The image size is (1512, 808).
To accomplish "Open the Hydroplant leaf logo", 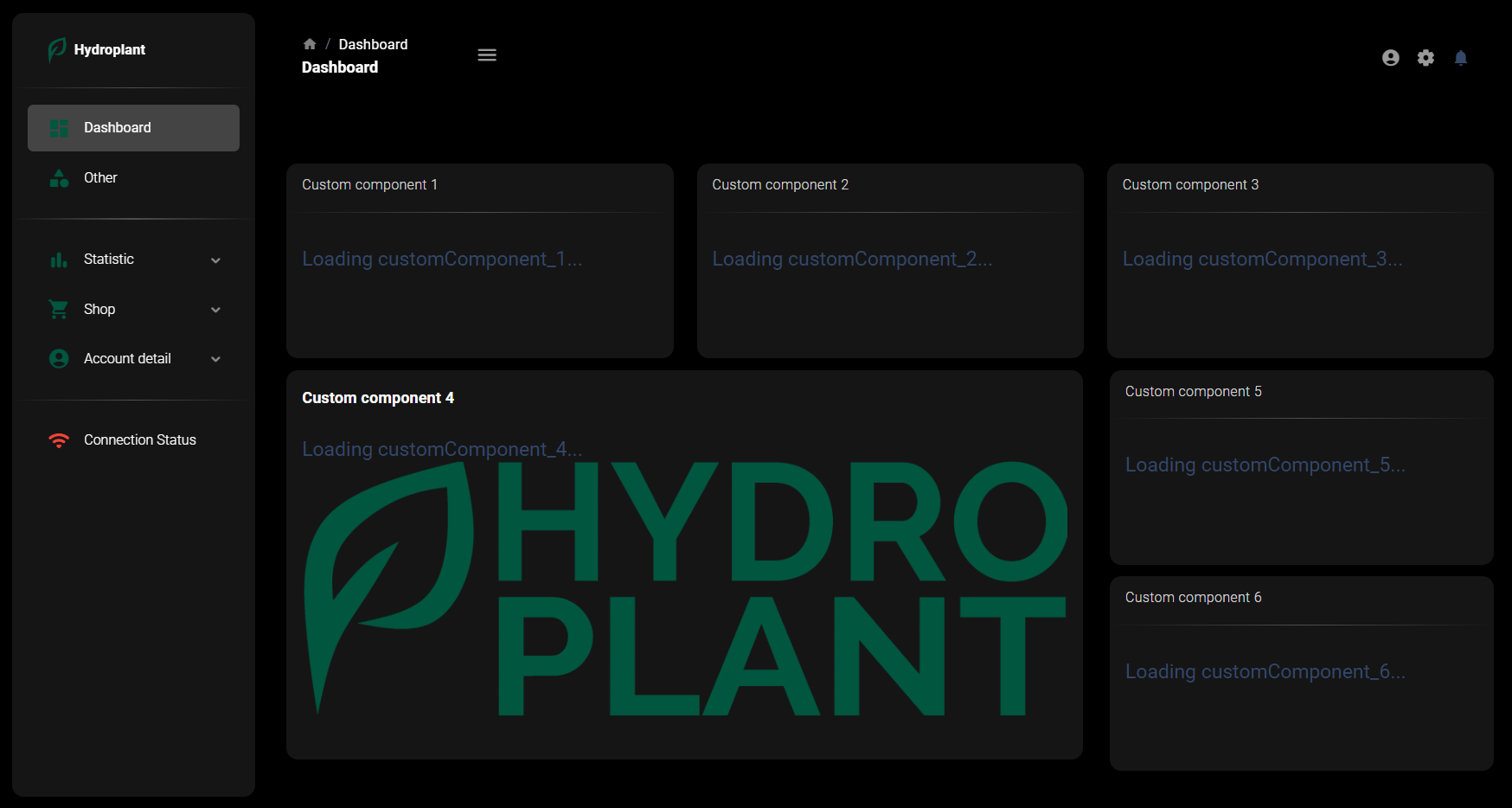I will (x=55, y=49).
